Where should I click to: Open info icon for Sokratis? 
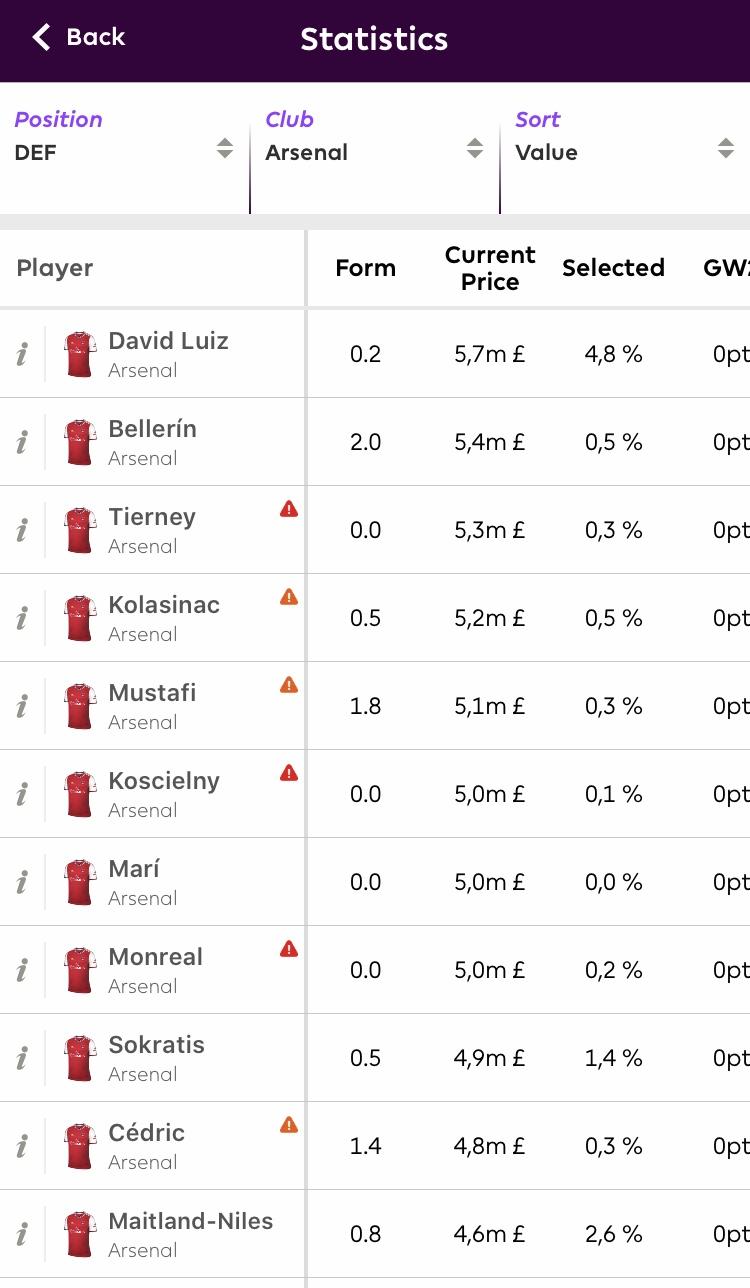(x=22, y=1058)
